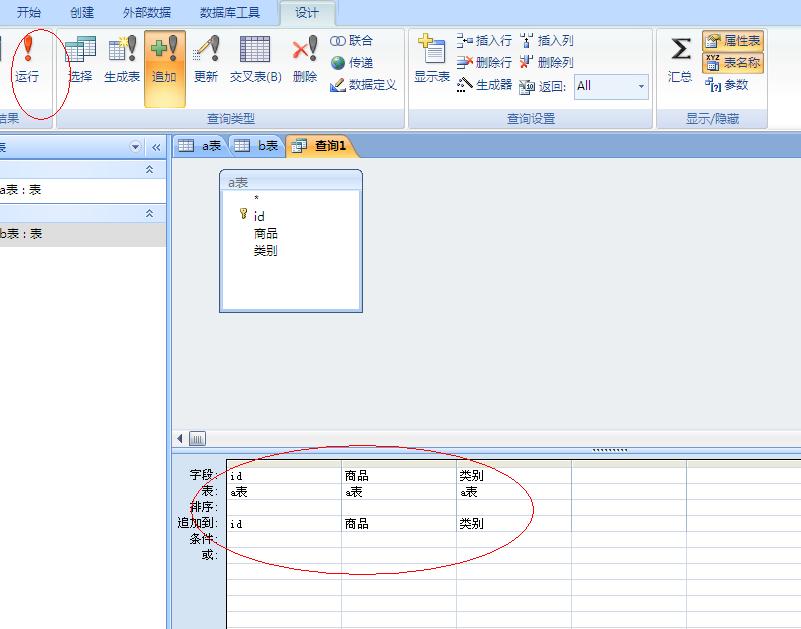The width and height of the screenshot is (801, 629).
Task: Open the 创建 ribbon tab
Action: (x=82, y=12)
